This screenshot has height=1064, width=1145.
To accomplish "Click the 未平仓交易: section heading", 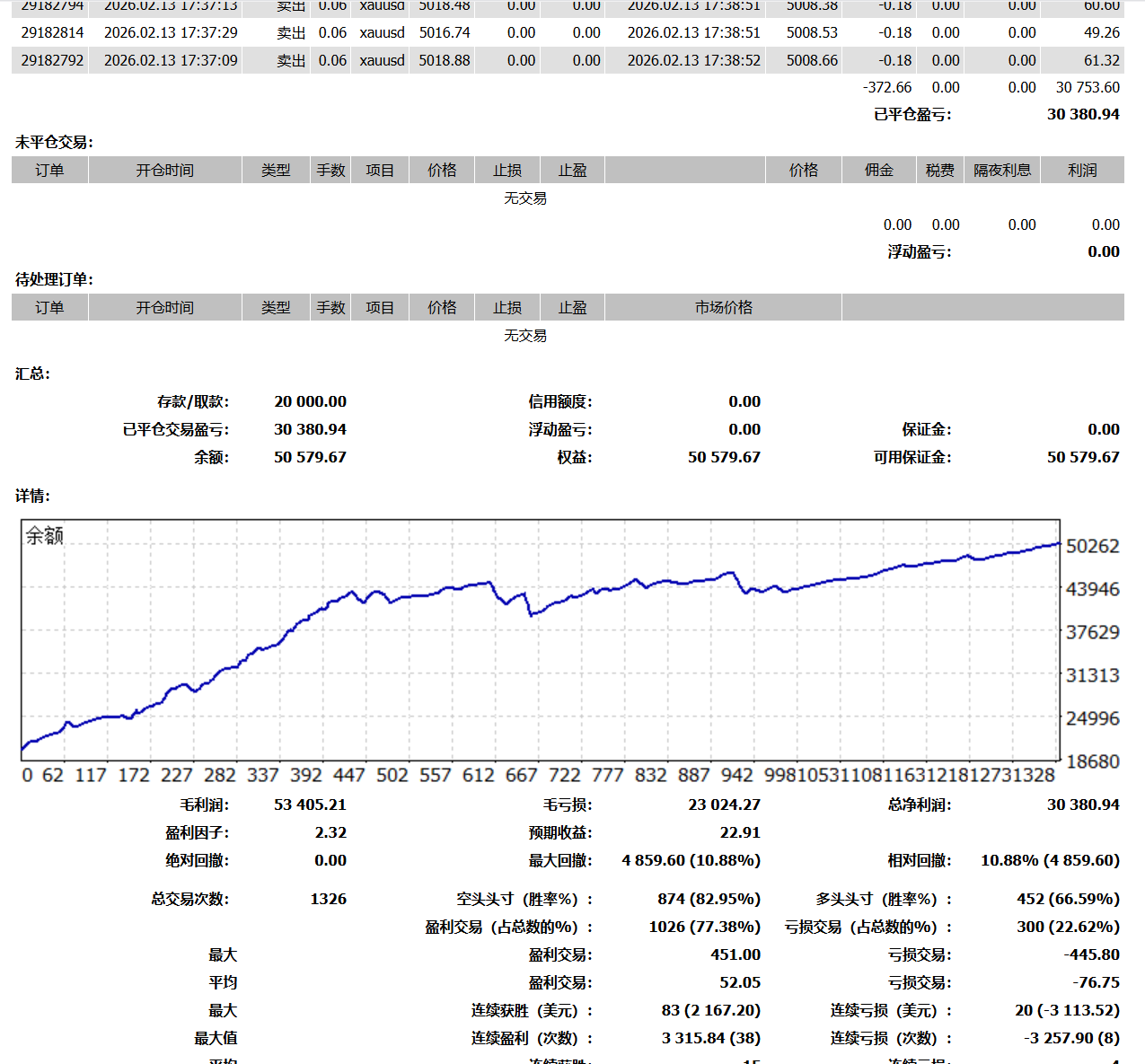I will point(55,142).
